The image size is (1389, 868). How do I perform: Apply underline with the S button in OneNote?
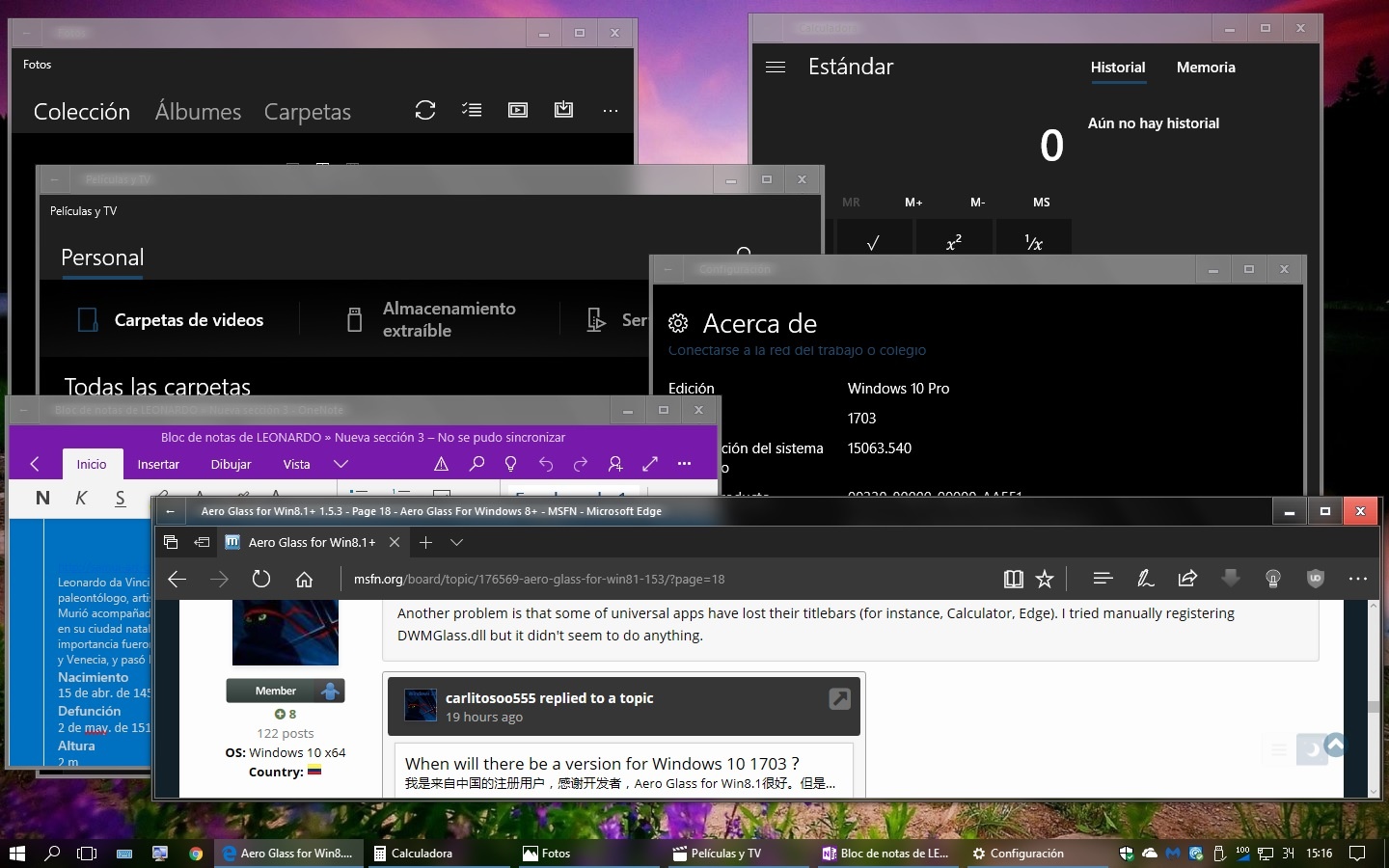120,498
